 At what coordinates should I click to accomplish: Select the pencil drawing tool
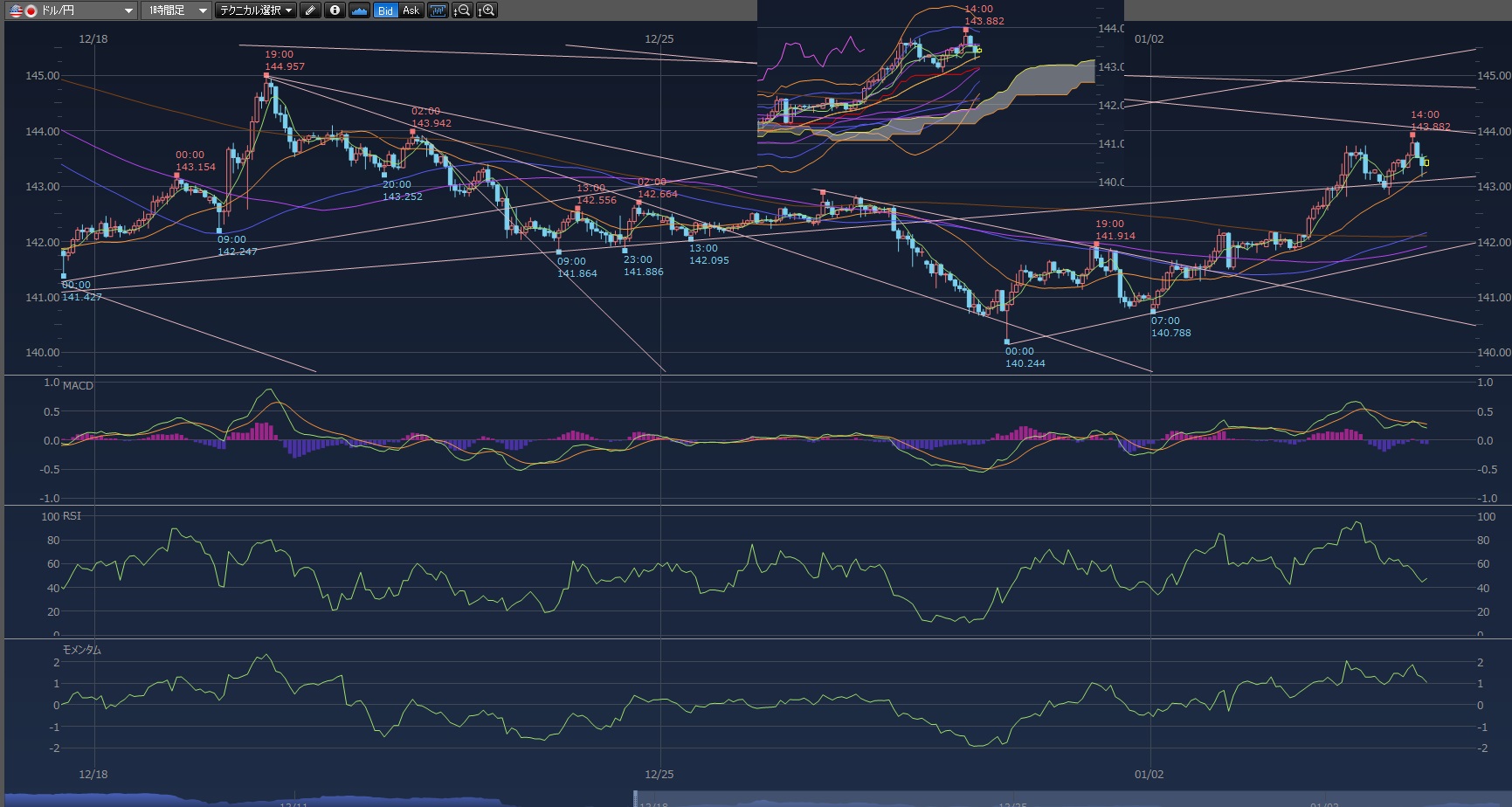point(310,10)
